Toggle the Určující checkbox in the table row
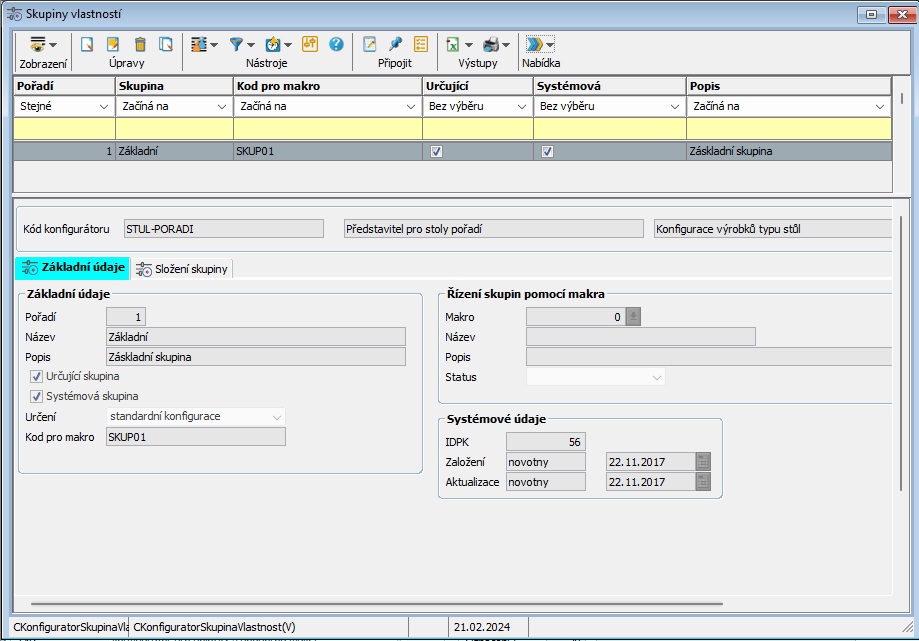The image size is (919, 641). pyautogui.click(x=435, y=152)
